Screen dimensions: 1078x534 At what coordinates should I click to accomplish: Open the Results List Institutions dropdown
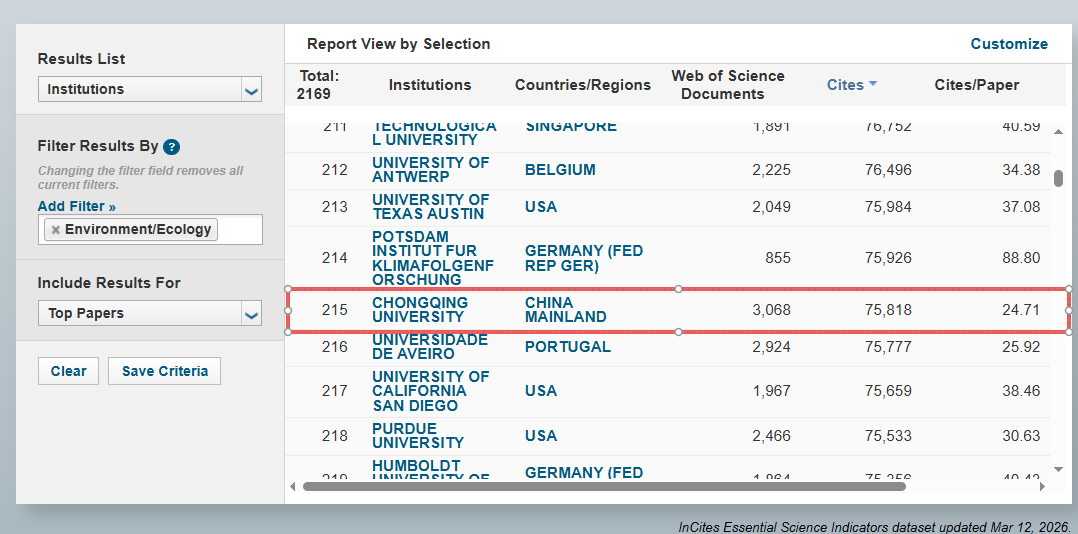point(150,89)
